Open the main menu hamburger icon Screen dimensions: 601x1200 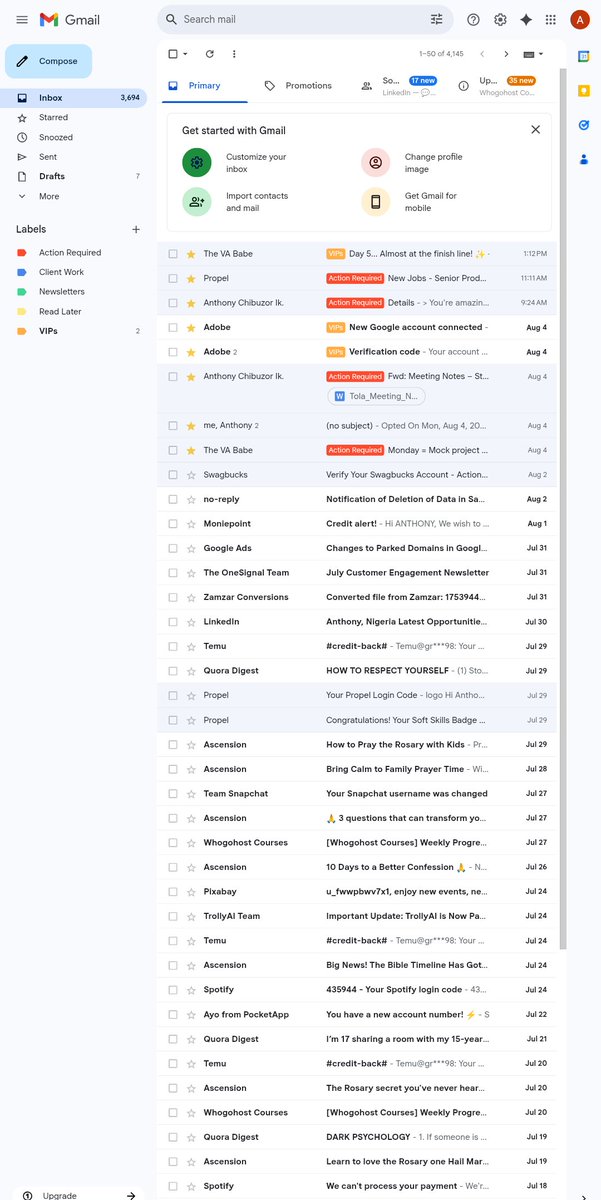(22, 20)
